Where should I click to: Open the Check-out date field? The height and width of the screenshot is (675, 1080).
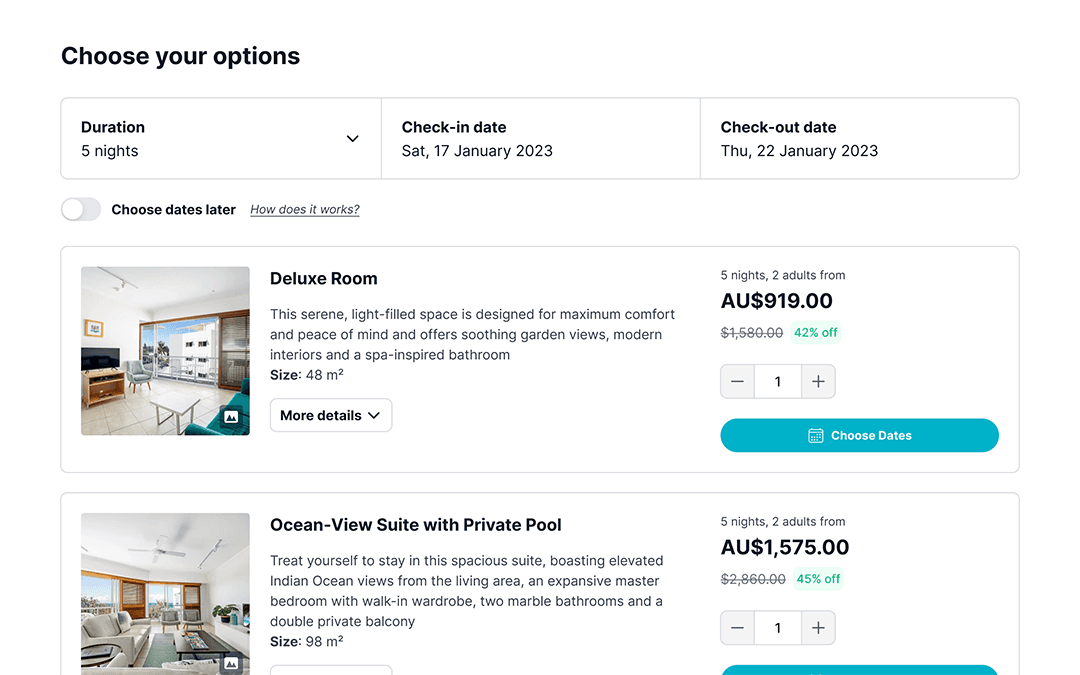click(x=860, y=138)
